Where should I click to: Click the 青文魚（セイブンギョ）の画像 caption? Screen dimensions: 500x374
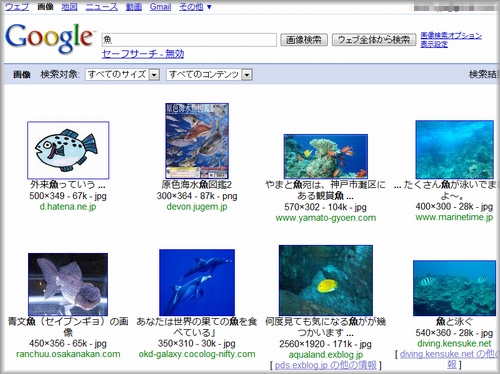(x=68, y=327)
